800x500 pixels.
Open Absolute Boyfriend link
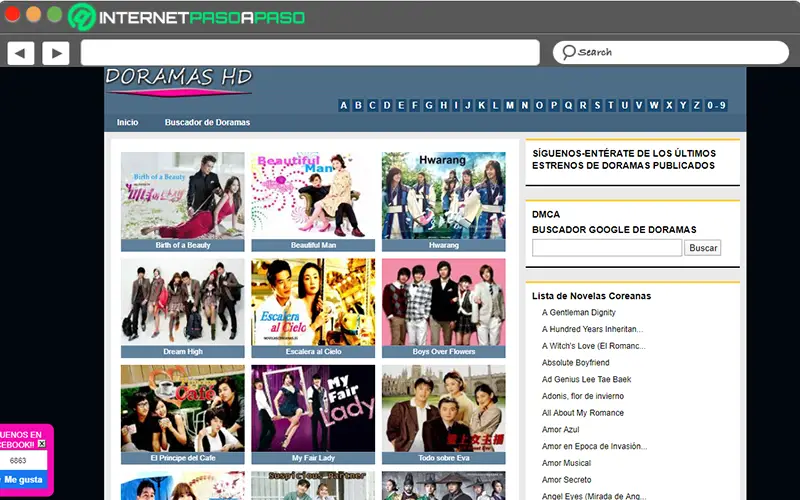[576, 363]
